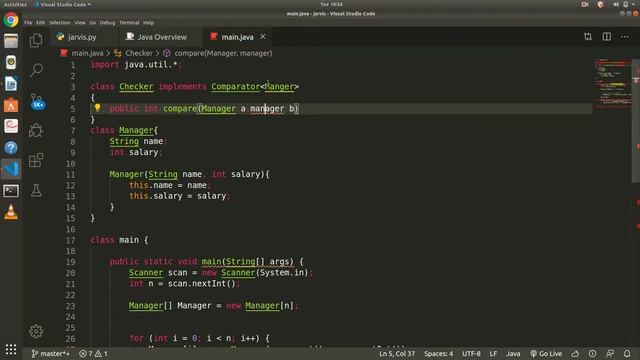Open Files manager from the dock
Image resolution: width=640 pixels, height=360 pixels.
pyautogui.click(x=11, y=41)
